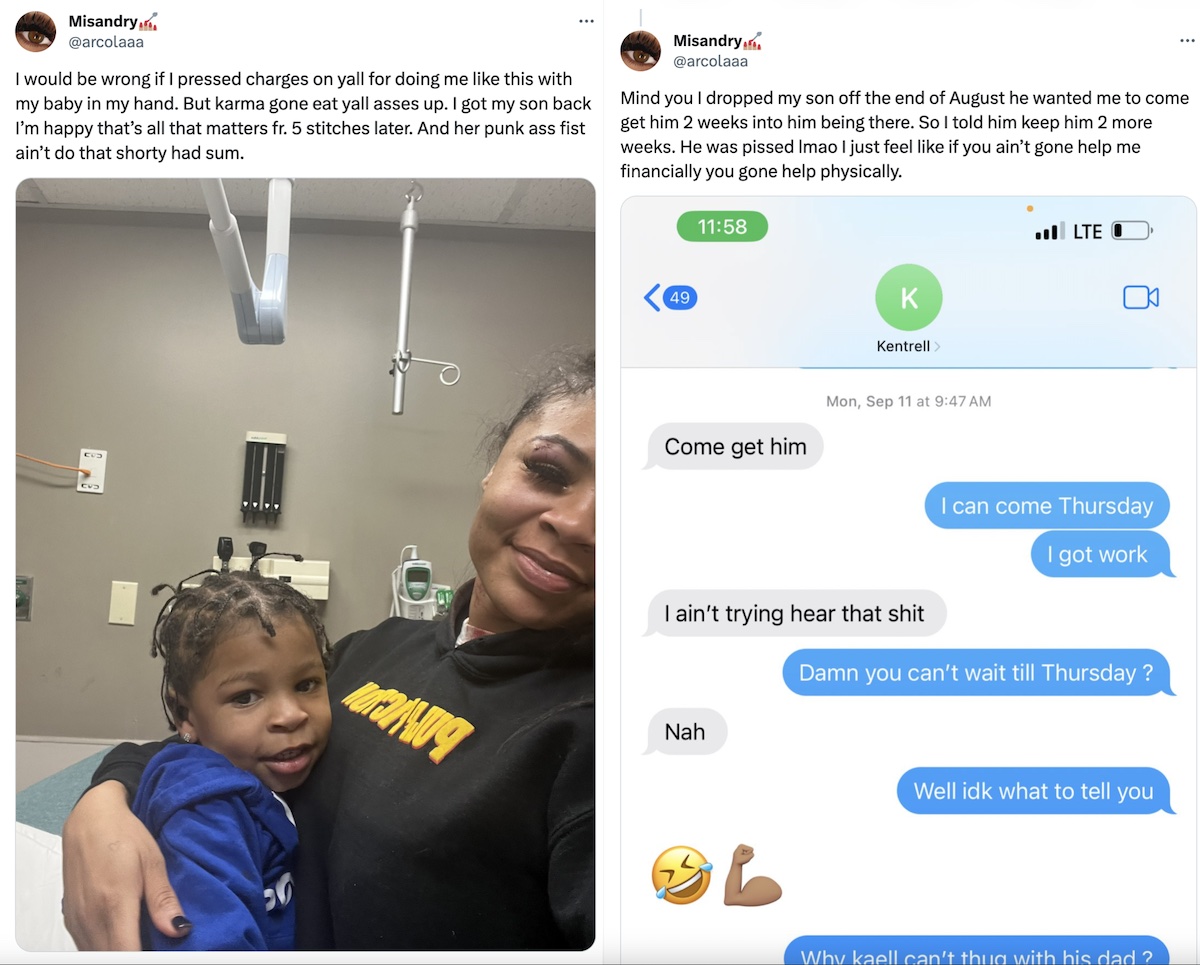Viewport: 1200px width, 965px height.
Task: Tap the back arrow with 49 badge
Action: pyautogui.click(x=669, y=297)
